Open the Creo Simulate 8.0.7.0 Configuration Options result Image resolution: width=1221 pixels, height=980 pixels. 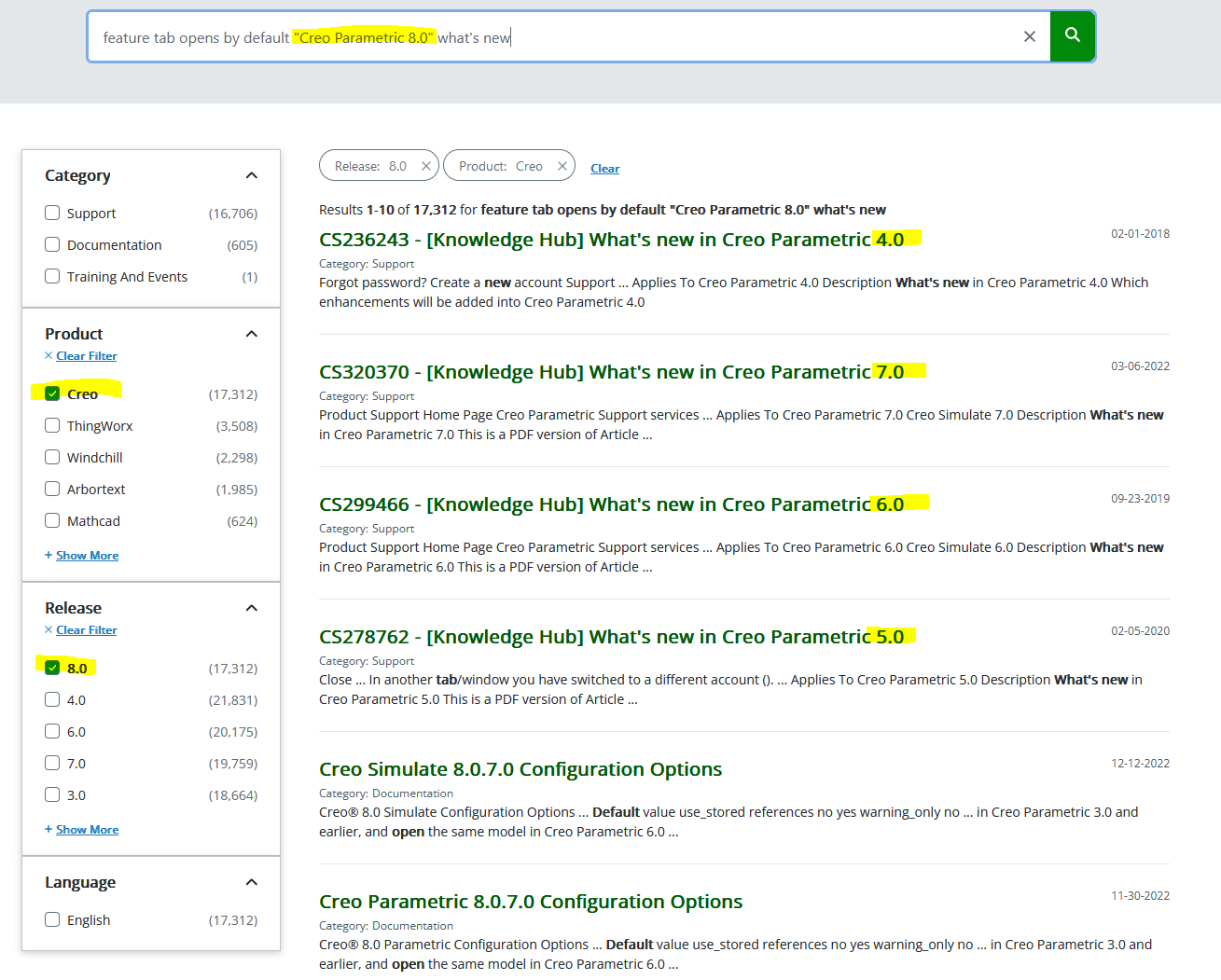(520, 768)
